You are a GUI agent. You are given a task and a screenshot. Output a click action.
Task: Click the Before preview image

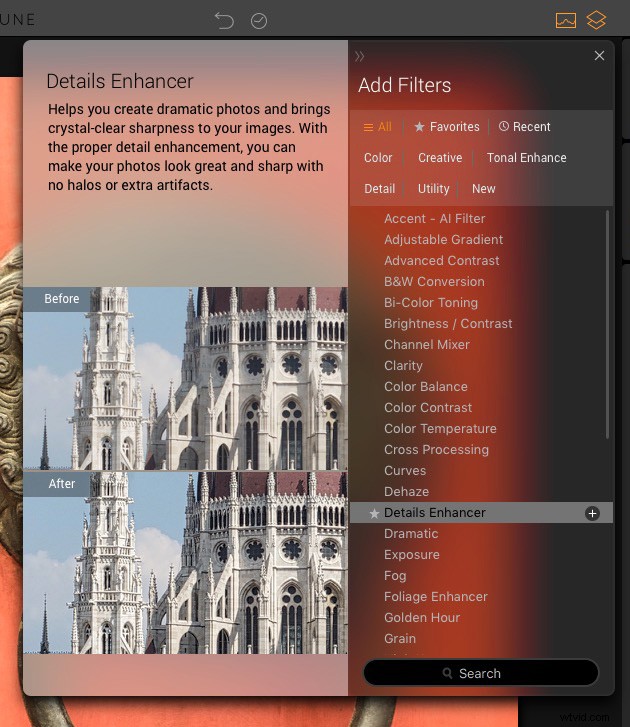pyautogui.click(x=185, y=379)
